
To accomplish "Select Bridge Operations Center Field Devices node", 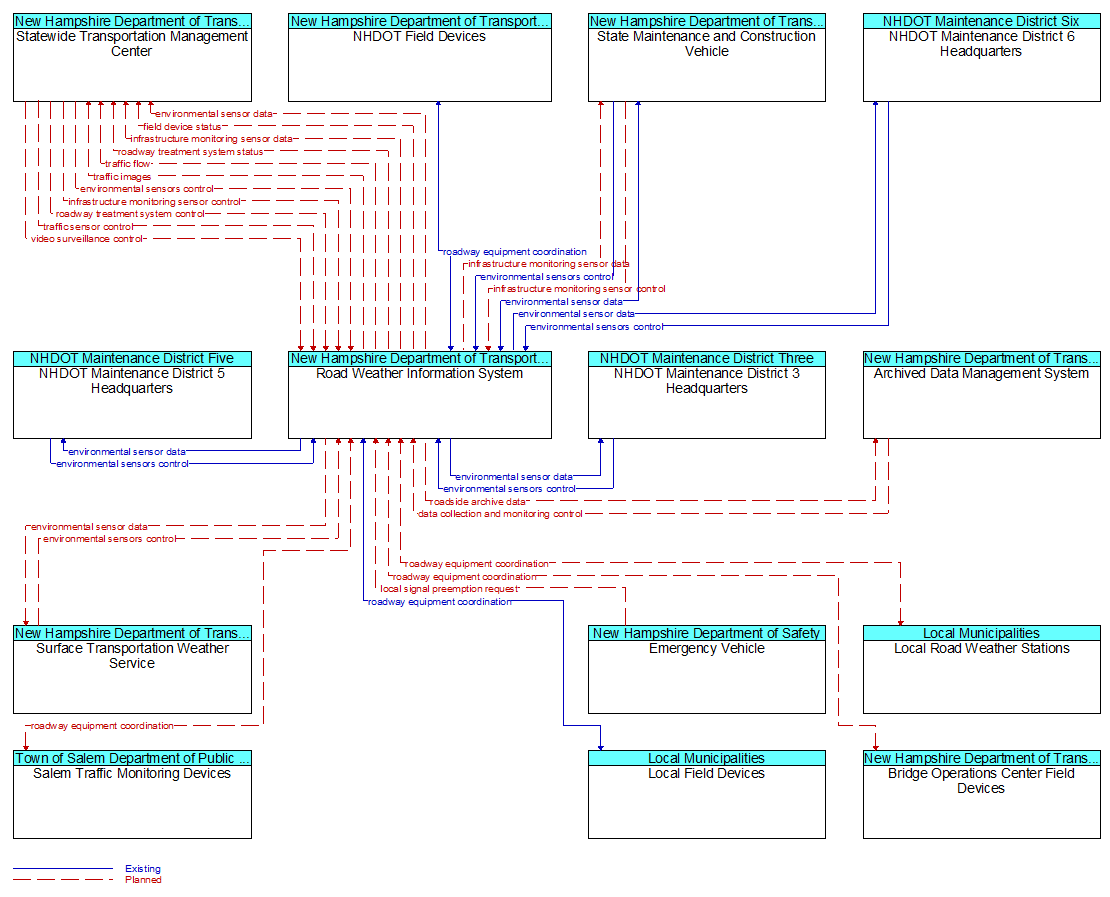I will tap(981, 794).
